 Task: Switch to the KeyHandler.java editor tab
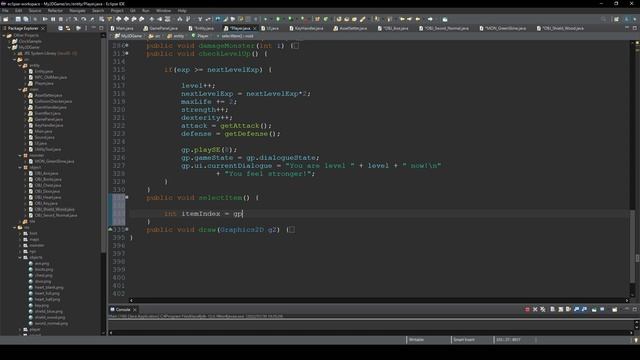click(x=307, y=28)
